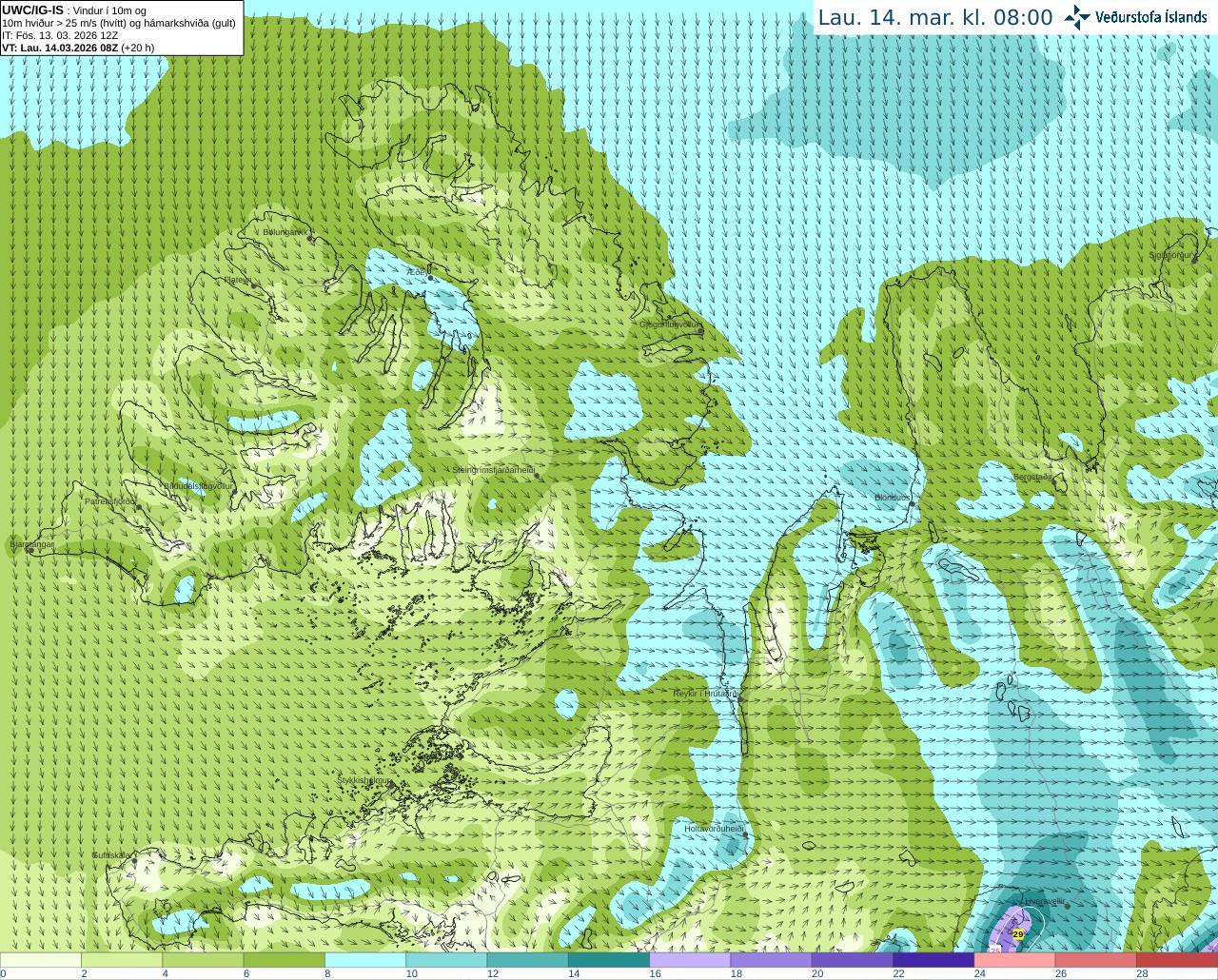
Task: Click the 'Lau. 14. mar. kl. 08:00' date header
Action: tap(935, 17)
